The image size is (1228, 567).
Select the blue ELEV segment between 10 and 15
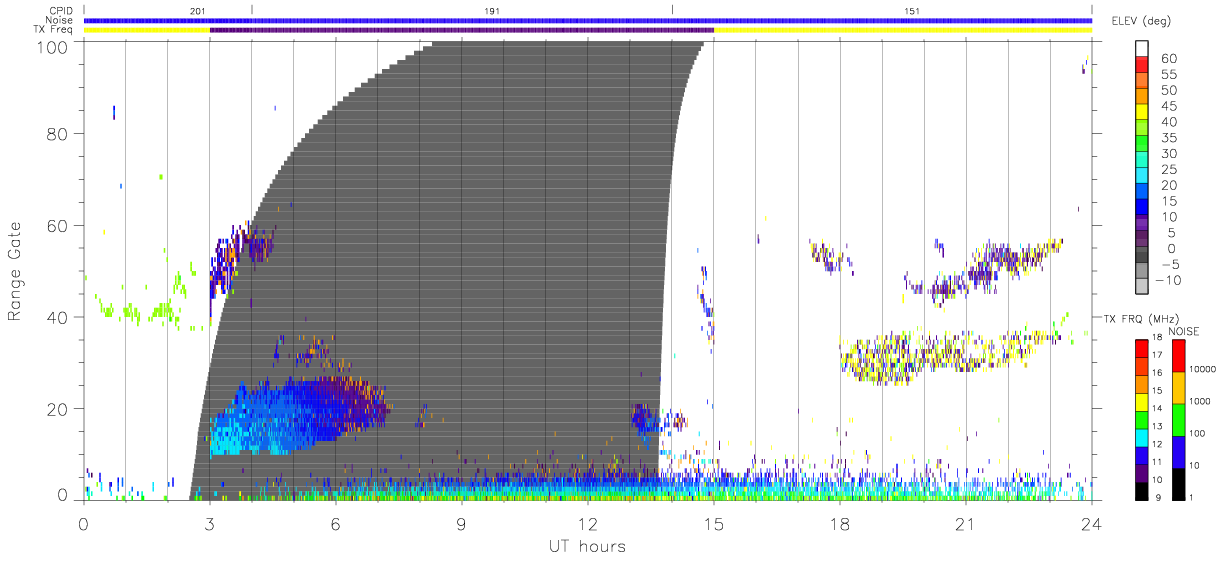click(1142, 208)
